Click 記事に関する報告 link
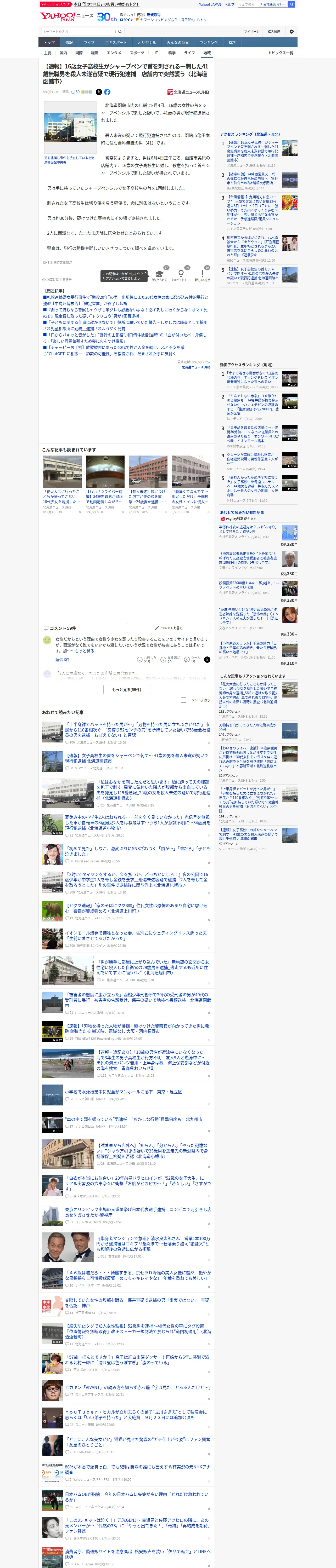 57,280
